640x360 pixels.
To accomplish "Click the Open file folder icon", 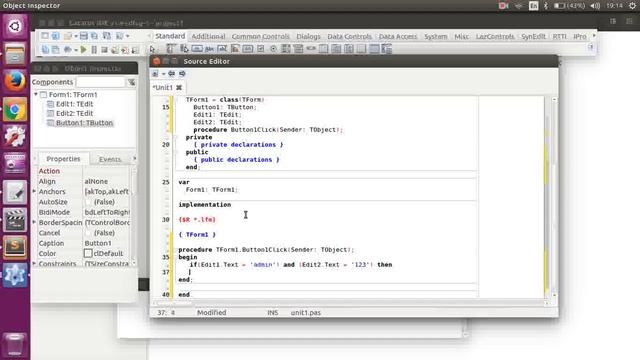I will point(67,36).
